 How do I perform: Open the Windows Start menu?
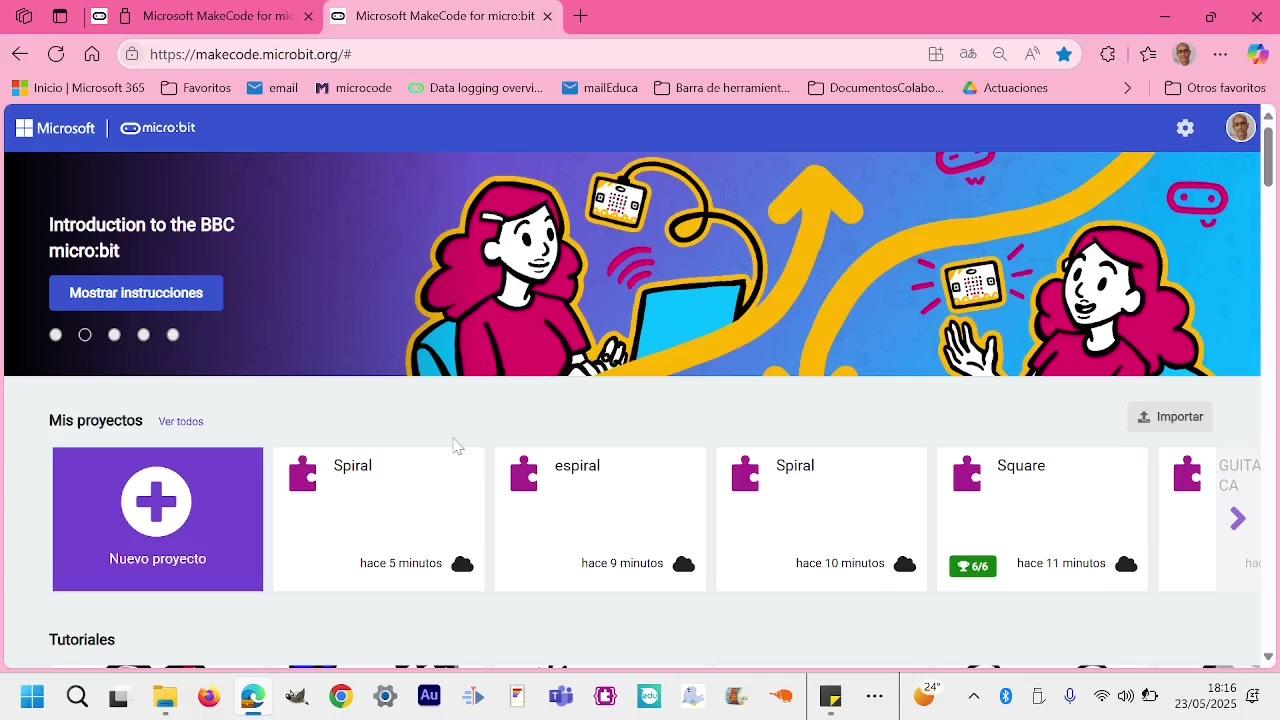click(x=32, y=696)
